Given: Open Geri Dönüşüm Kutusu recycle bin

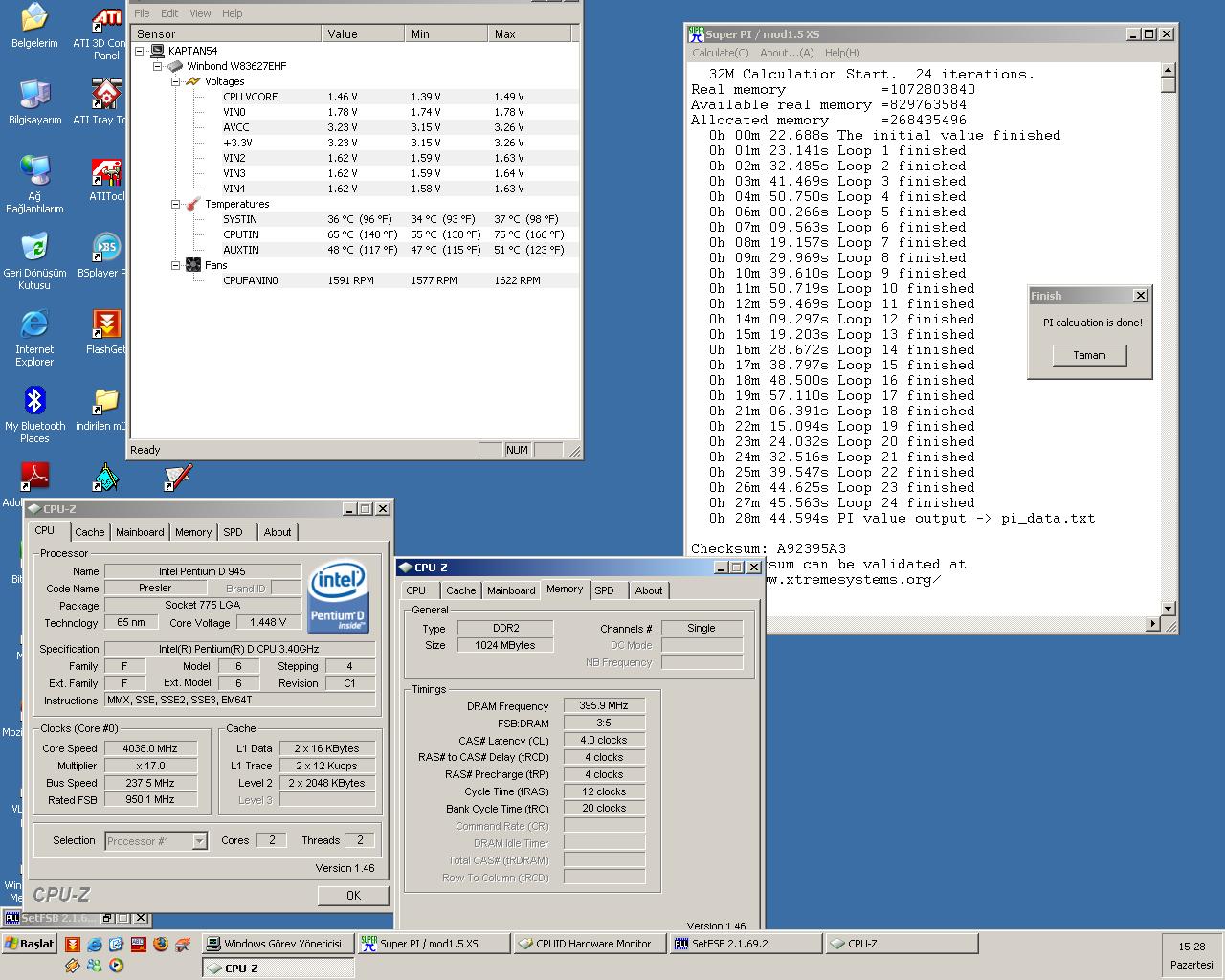Looking at the screenshot, I should pyautogui.click(x=34, y=247).
